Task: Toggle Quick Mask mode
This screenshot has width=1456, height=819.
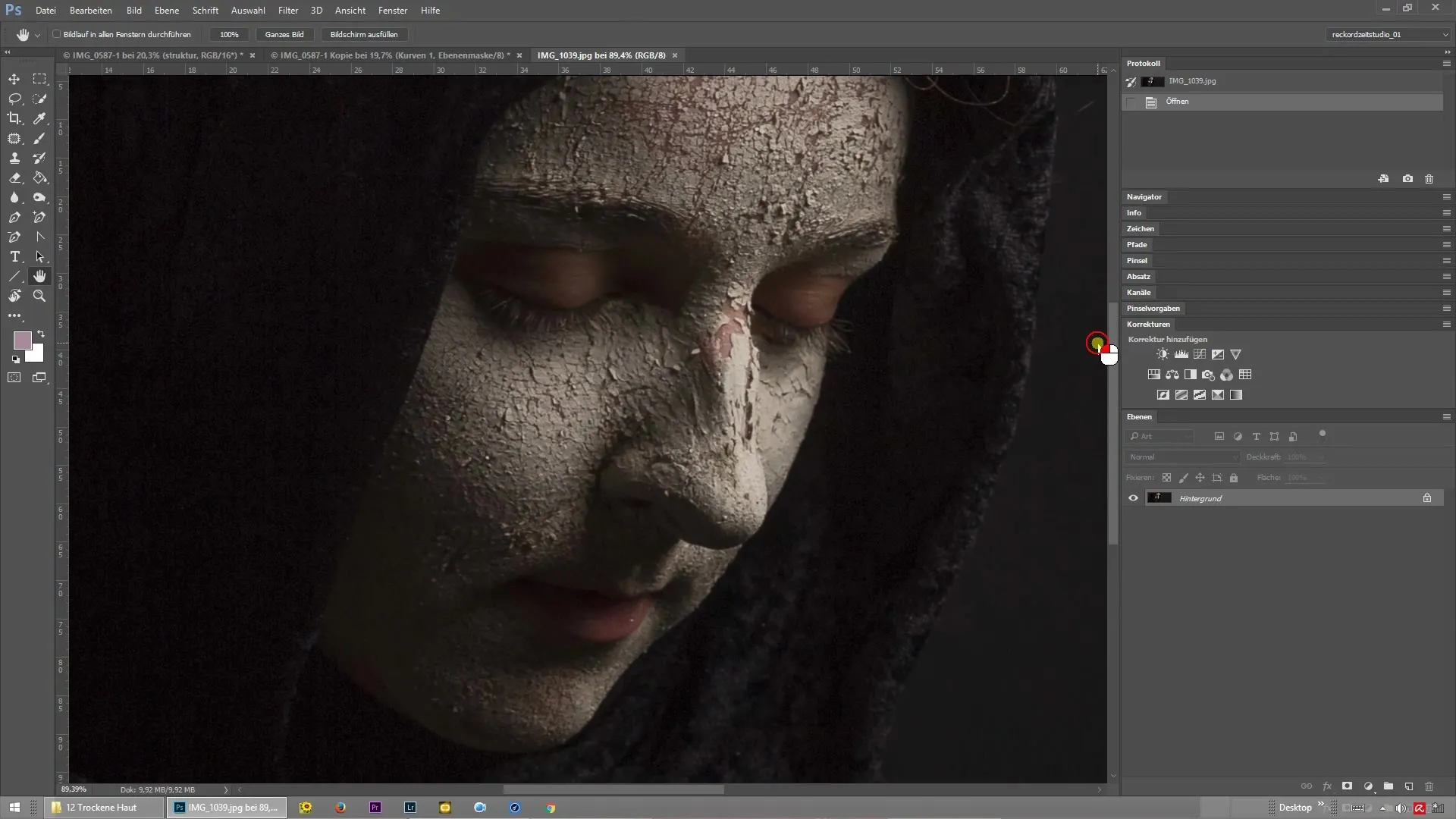Action: pos(14,377)
